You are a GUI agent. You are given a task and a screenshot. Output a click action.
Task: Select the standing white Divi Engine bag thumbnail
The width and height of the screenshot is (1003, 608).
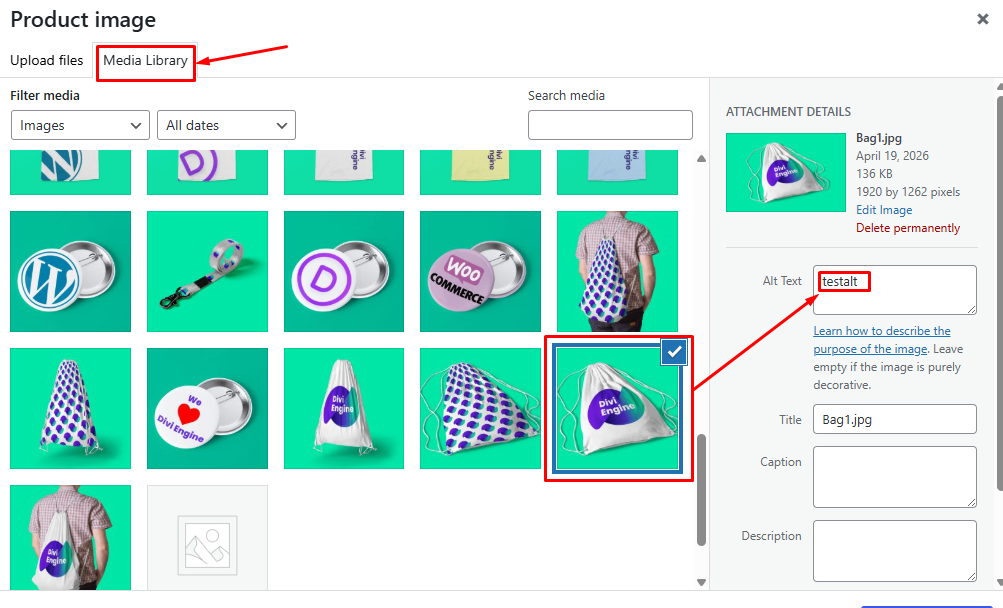[344, 408]
